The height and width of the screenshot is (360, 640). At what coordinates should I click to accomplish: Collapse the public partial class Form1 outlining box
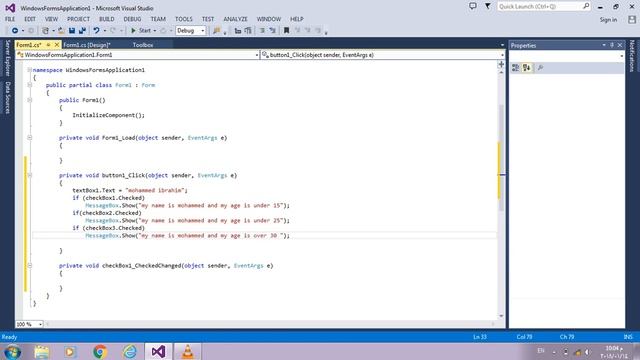[x=29, y=85]
